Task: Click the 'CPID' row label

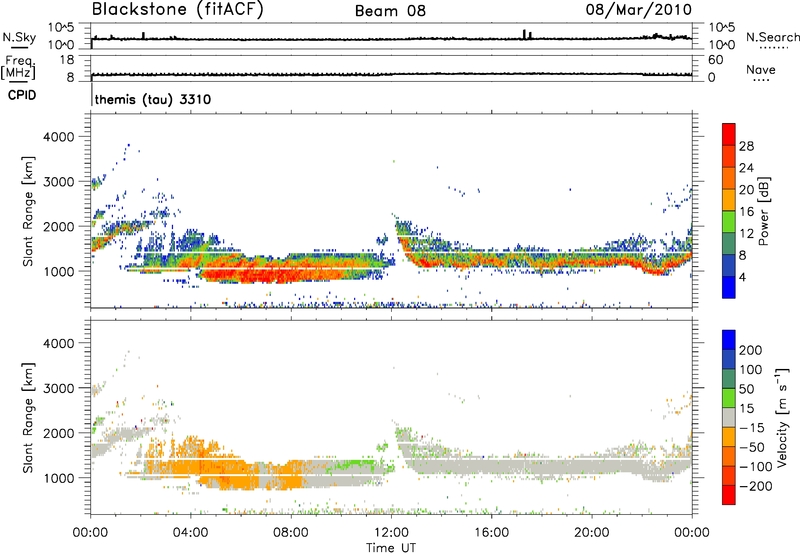Action: pos(22,95)
